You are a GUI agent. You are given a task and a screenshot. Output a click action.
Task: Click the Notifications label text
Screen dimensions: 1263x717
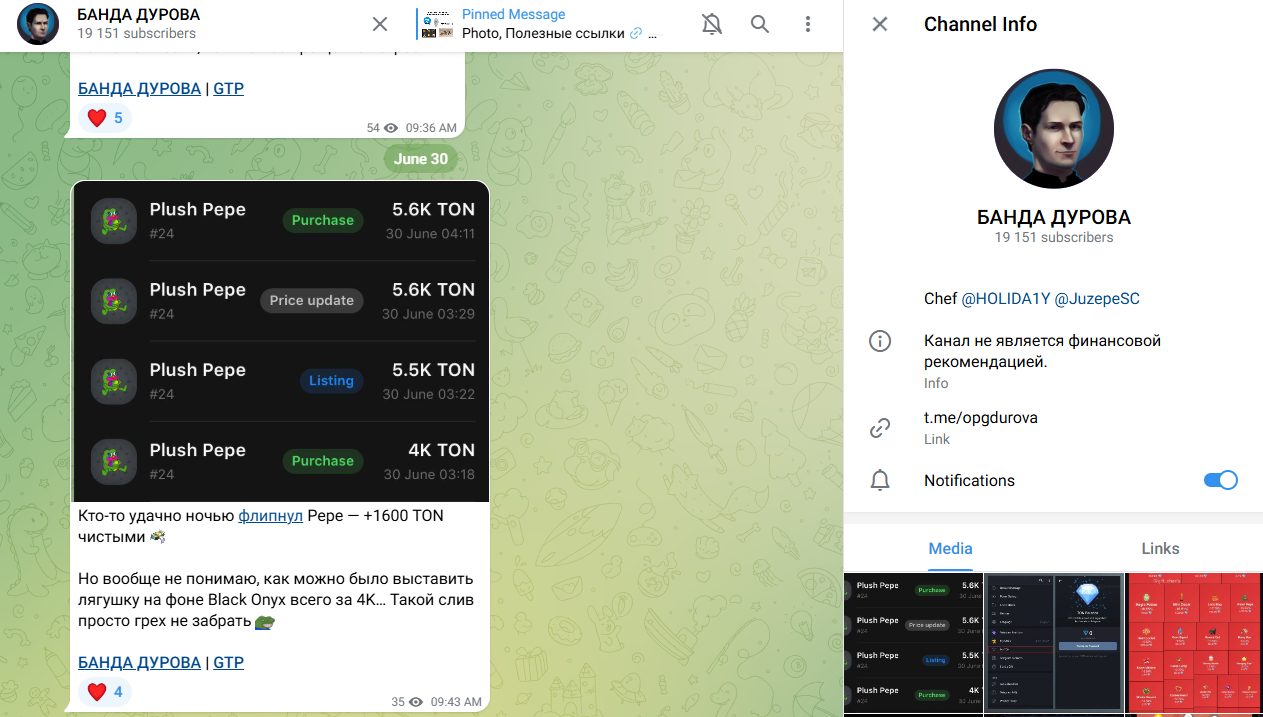pos(969,481)
